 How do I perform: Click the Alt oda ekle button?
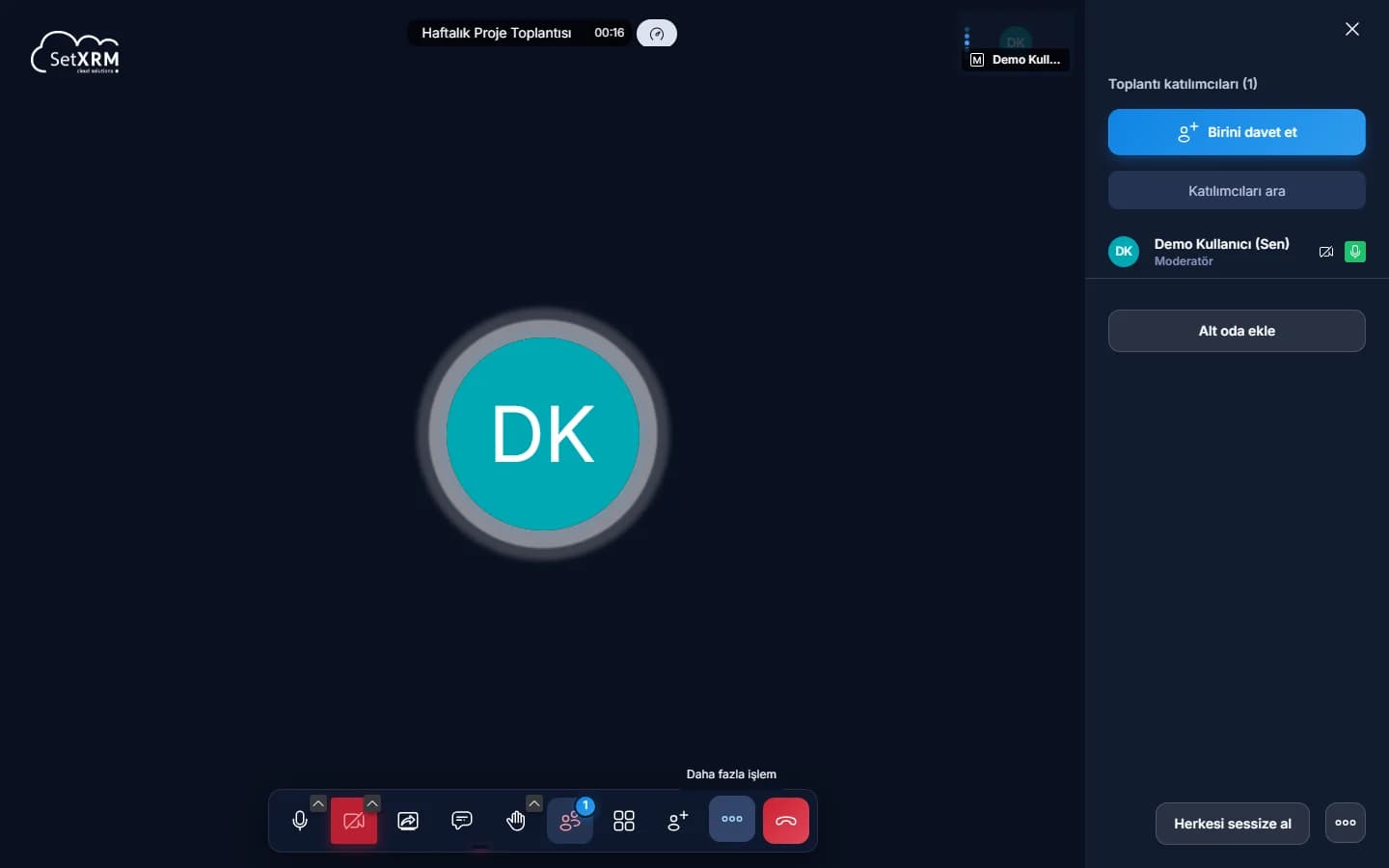1237,331
